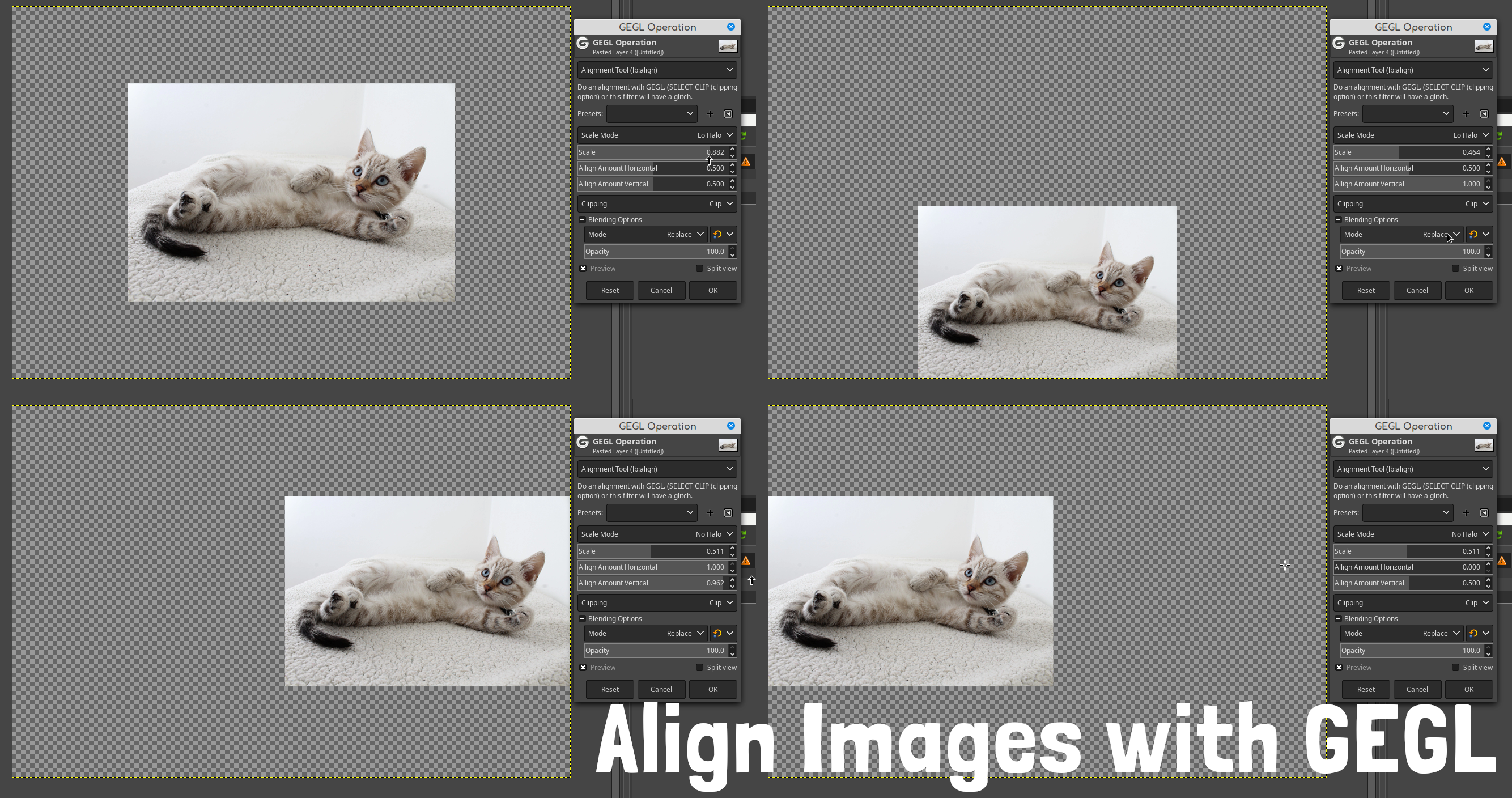Screen dimensions: 1512x798
Task: Click orange warning icon beside Horizontal 0.000 dialog
Action: point(1502,561)
